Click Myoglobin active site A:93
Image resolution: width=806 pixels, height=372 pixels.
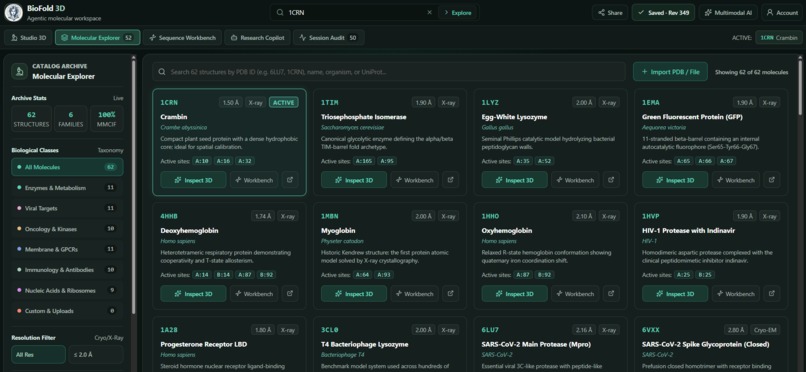tap(384, 275)
